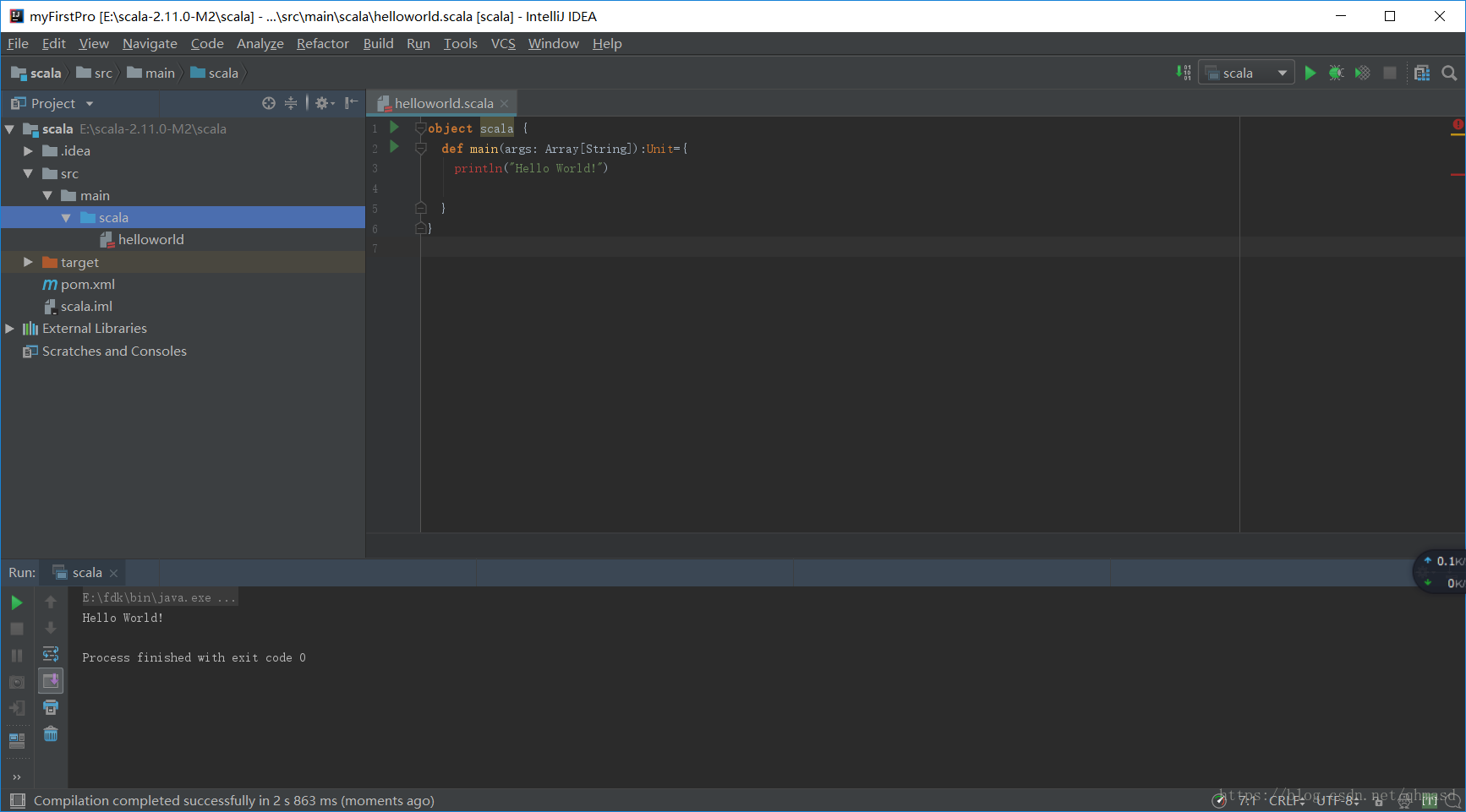Open the scala run configuration dropdown
The width and height of the screenshot is (1466, 812).
(x=1246, y=74)
